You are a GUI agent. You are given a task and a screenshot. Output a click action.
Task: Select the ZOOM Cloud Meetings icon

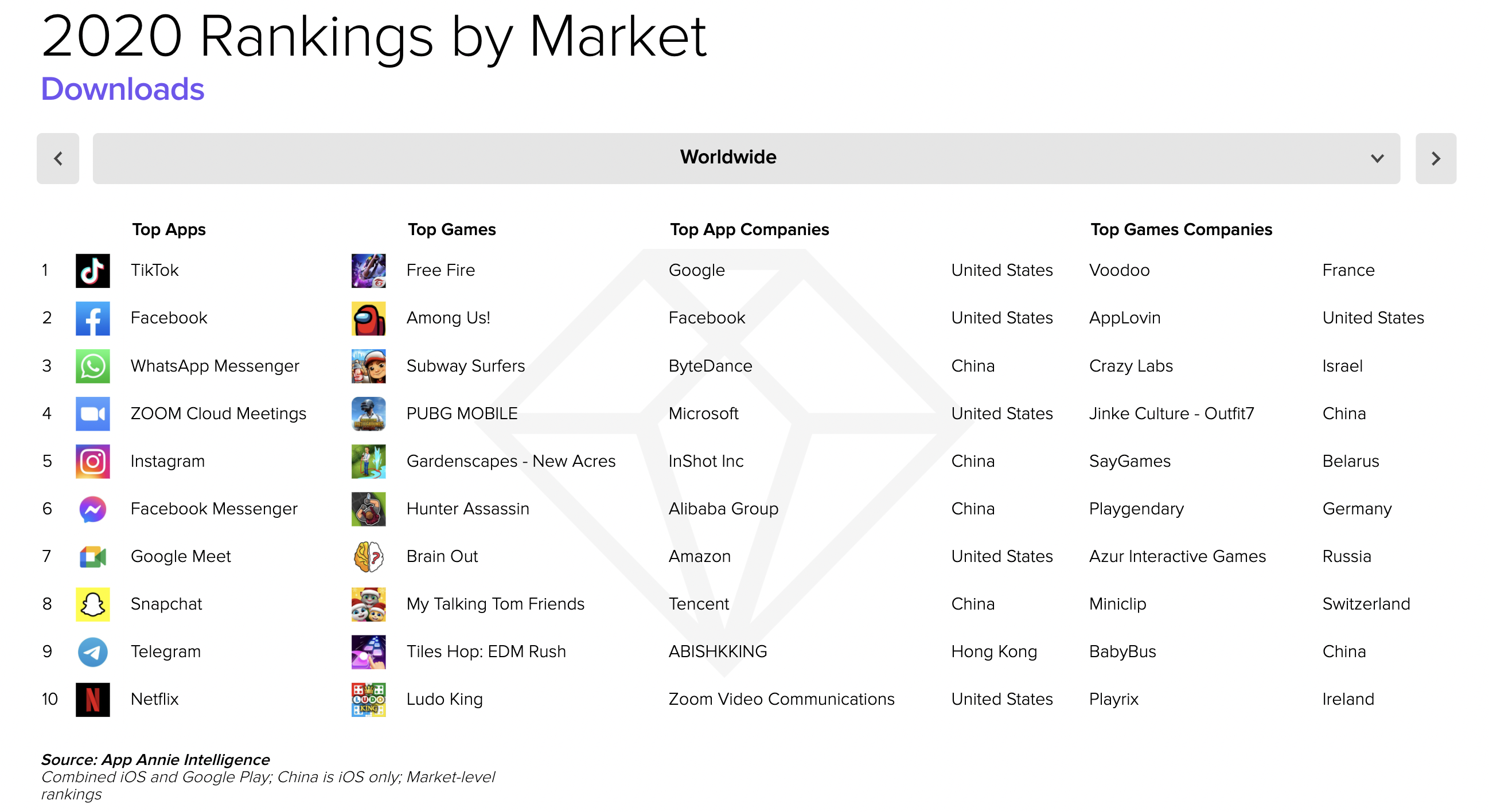click(x=92, y=414)
